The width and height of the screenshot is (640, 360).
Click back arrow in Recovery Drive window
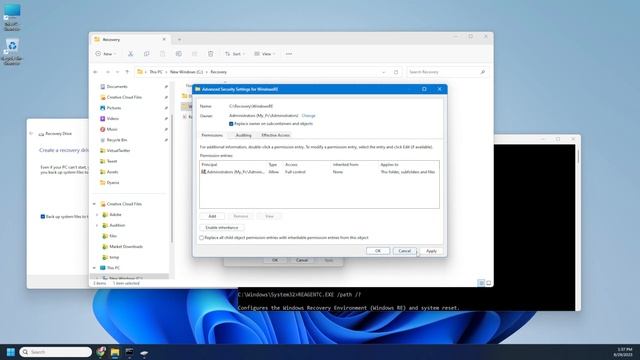(31, 133)
